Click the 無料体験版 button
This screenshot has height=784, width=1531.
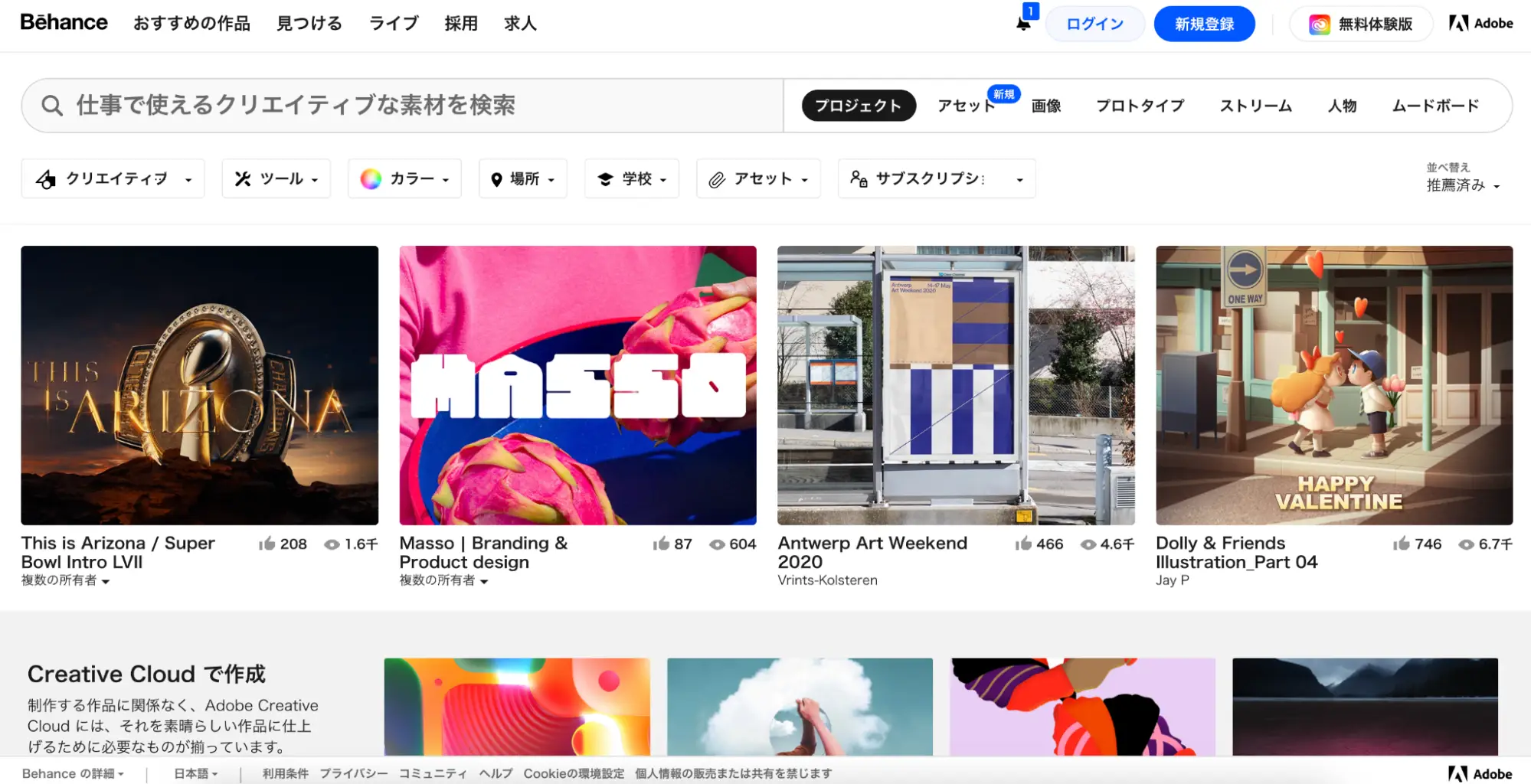(x=1361, y=24)
